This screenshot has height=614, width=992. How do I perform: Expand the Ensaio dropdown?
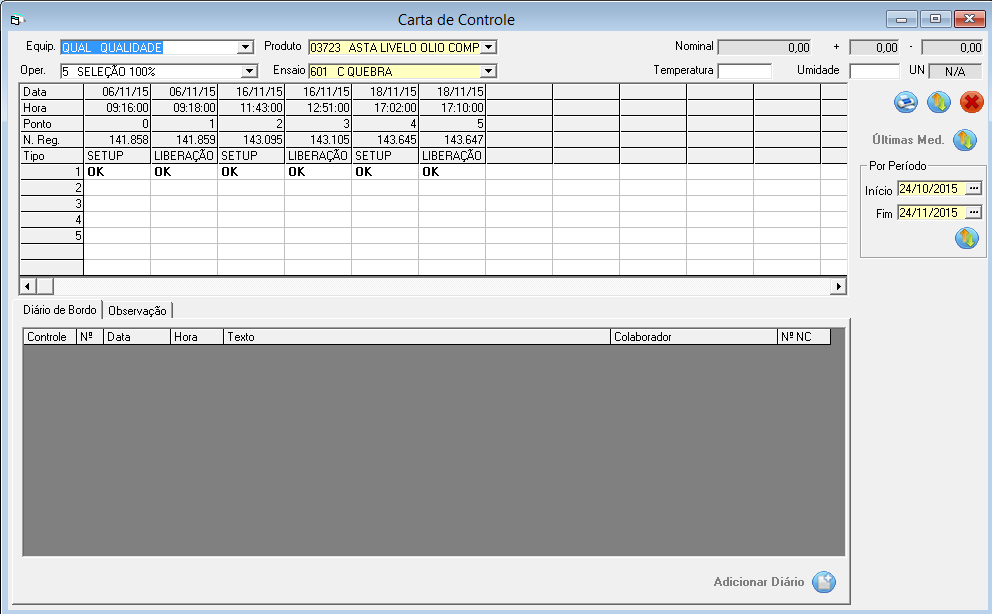tap(488, 71)
